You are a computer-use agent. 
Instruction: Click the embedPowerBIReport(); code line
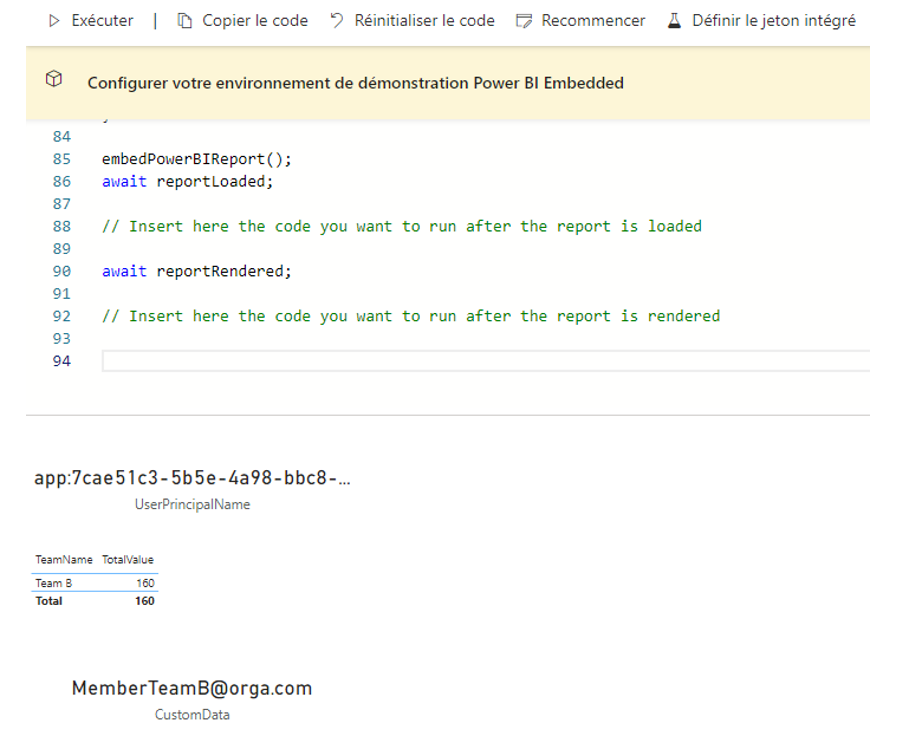point(197,159)
